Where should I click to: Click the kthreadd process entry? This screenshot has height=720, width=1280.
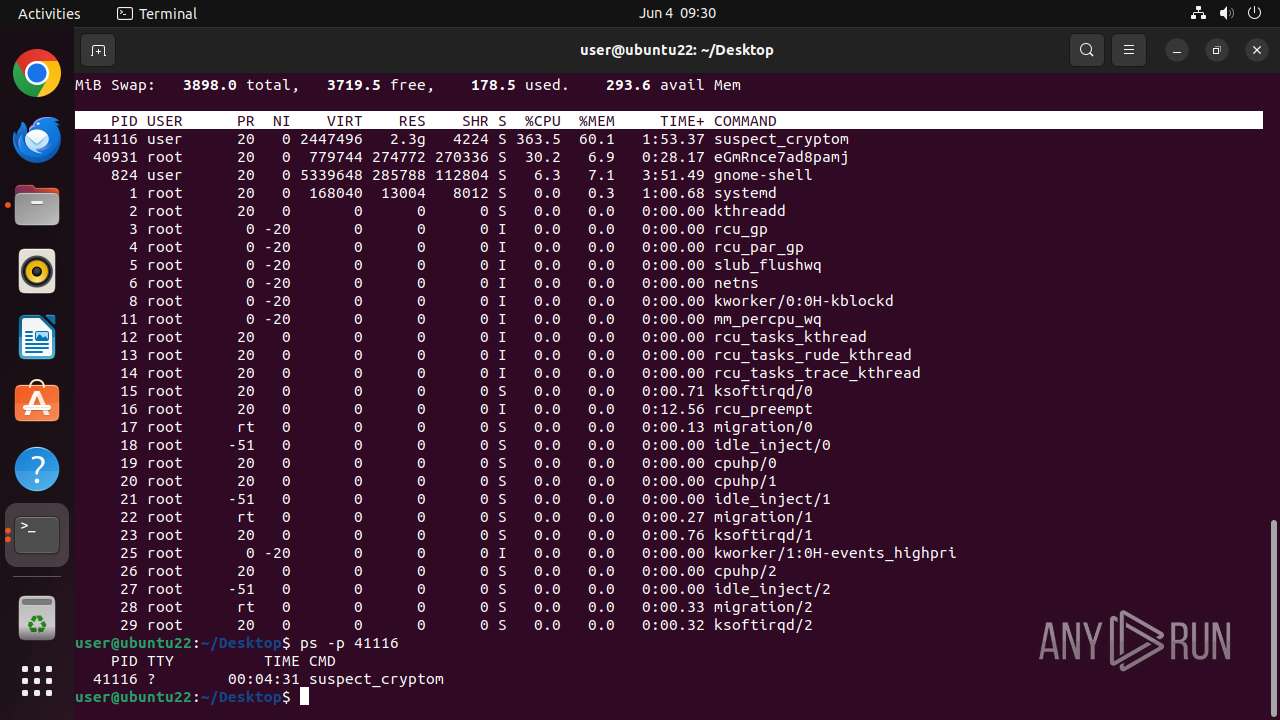[750, 211]
